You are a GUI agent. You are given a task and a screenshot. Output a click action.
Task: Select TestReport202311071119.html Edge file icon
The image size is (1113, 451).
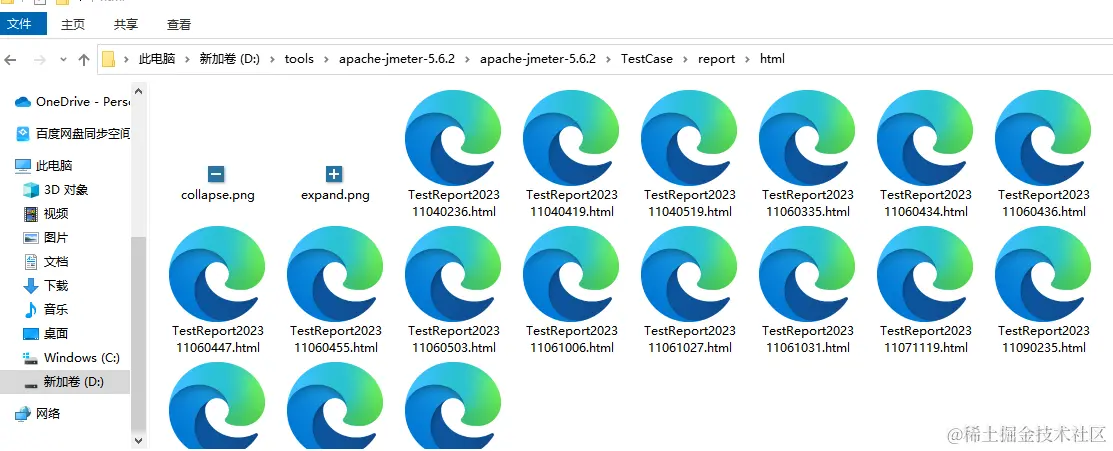(926, 274)
